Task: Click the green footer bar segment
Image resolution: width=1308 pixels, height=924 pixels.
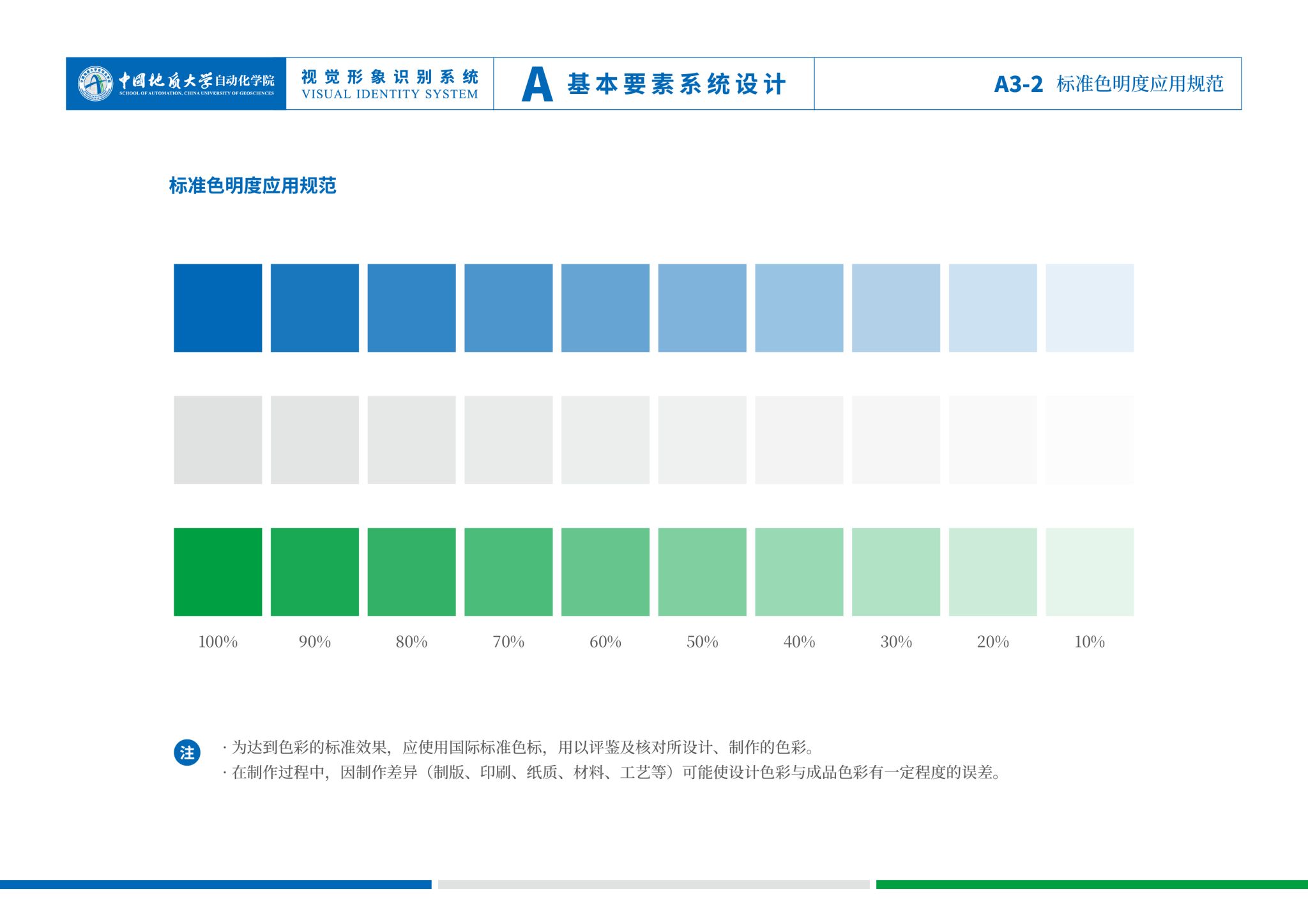Action: (1092, 884)
